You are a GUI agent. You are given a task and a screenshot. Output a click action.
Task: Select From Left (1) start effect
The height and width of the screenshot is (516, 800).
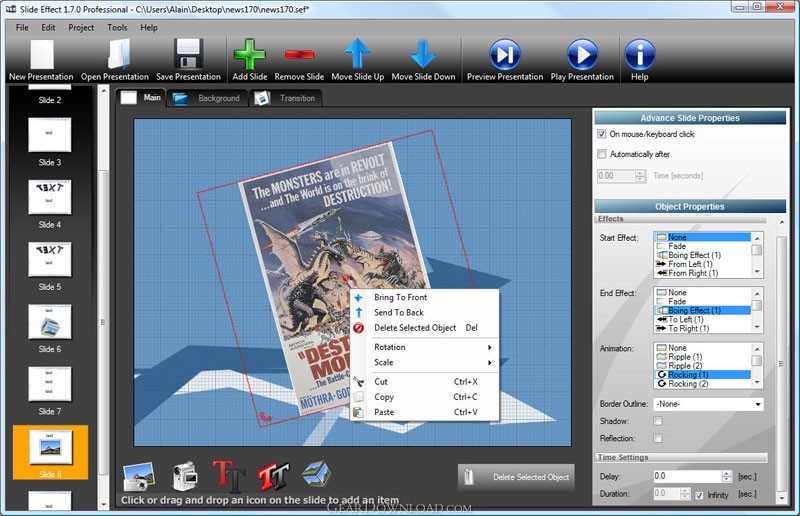pos(703,264)
